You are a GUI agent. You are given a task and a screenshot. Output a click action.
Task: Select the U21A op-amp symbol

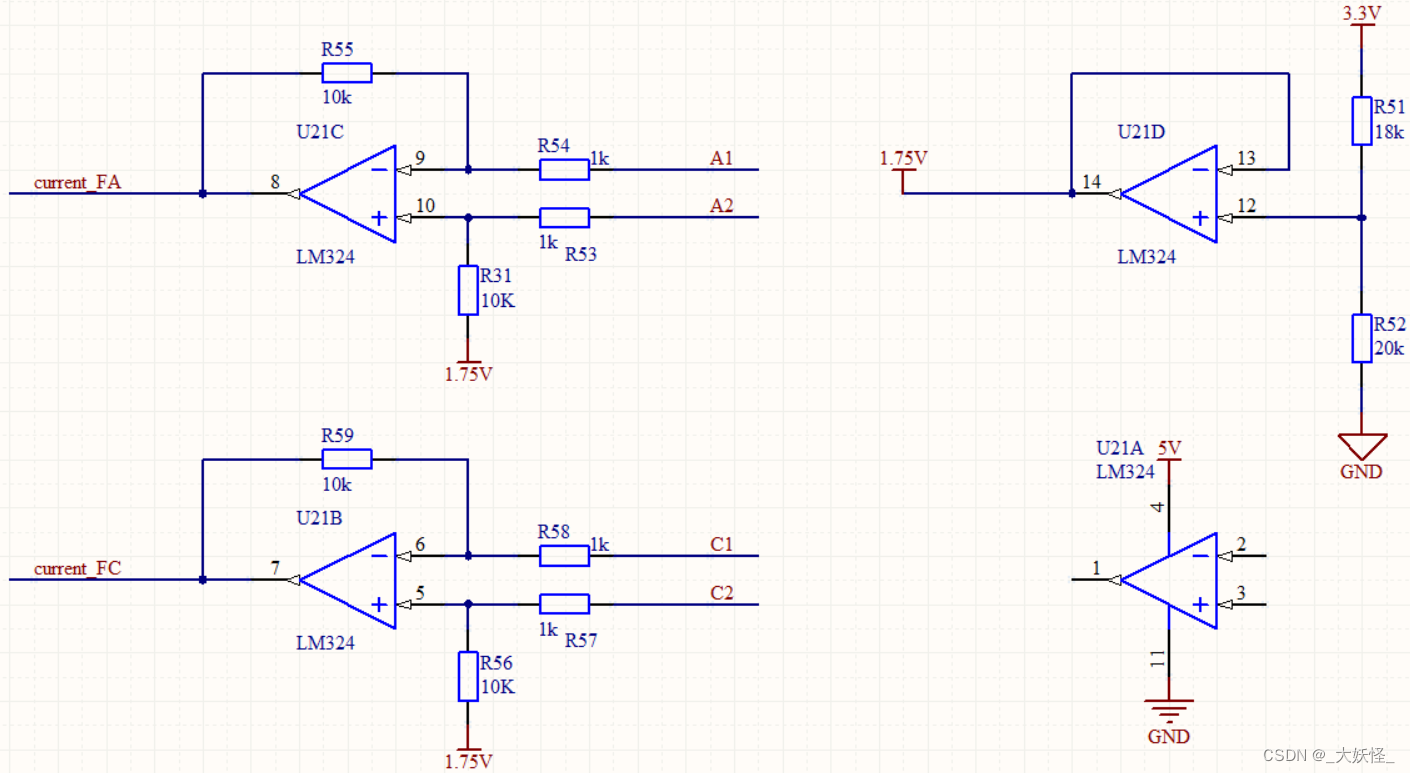pyautogui.click(x=1170, y=580)
